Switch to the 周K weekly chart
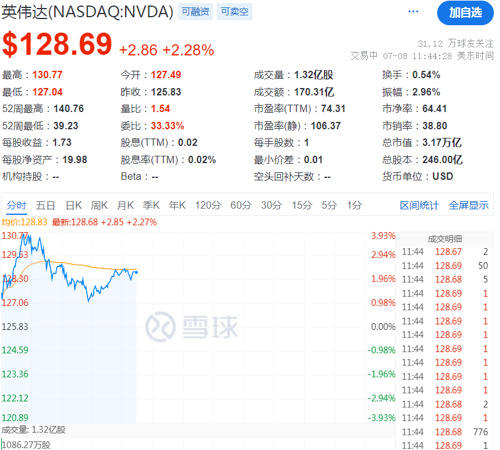The height and width of the screenshot is (450, 500). click(x=99, y=205)
